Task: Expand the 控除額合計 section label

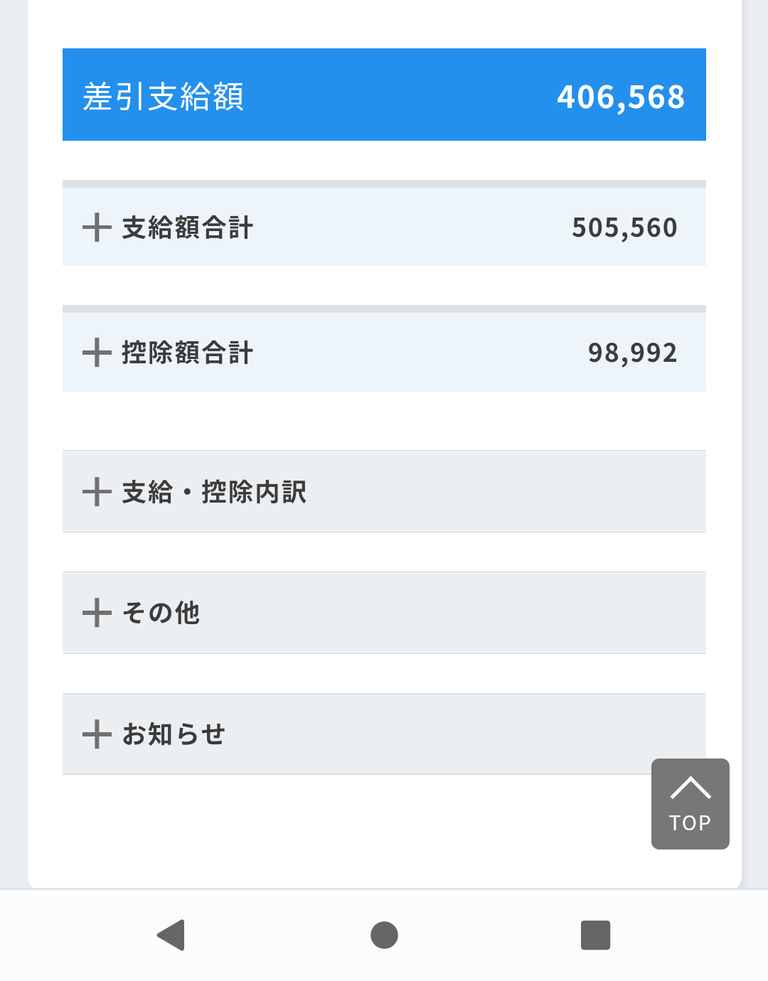Action: [x=188, y=353]
